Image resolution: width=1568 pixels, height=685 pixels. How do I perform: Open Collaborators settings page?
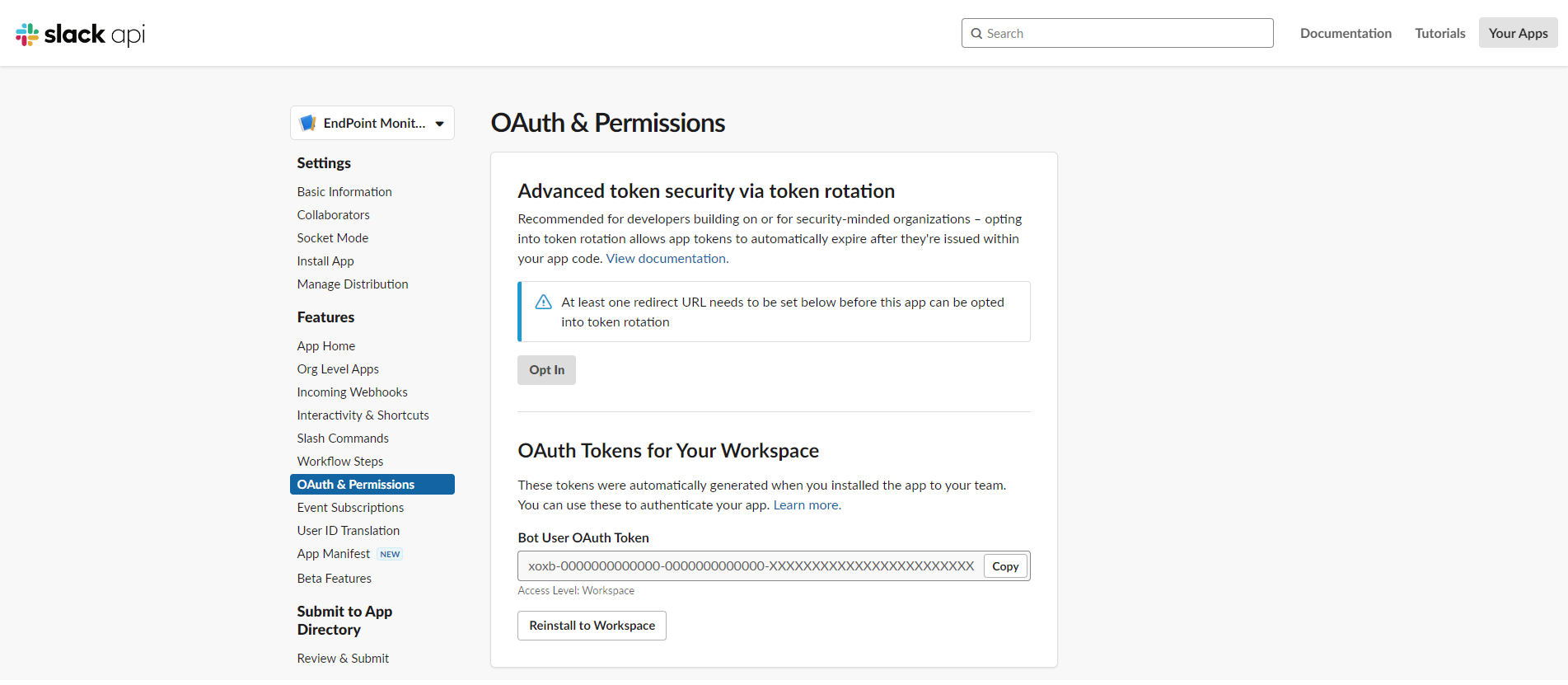click(x=333, y=214)
